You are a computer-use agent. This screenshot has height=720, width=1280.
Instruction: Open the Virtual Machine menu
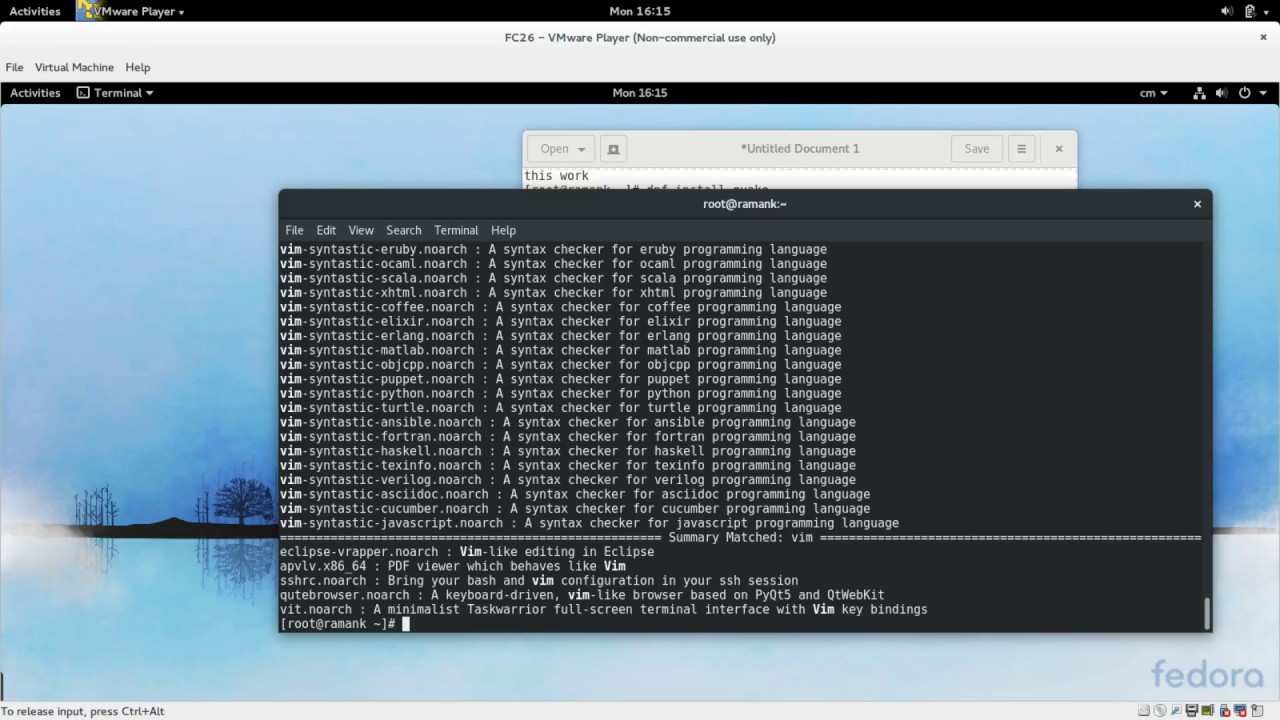(x=74, y=67)
